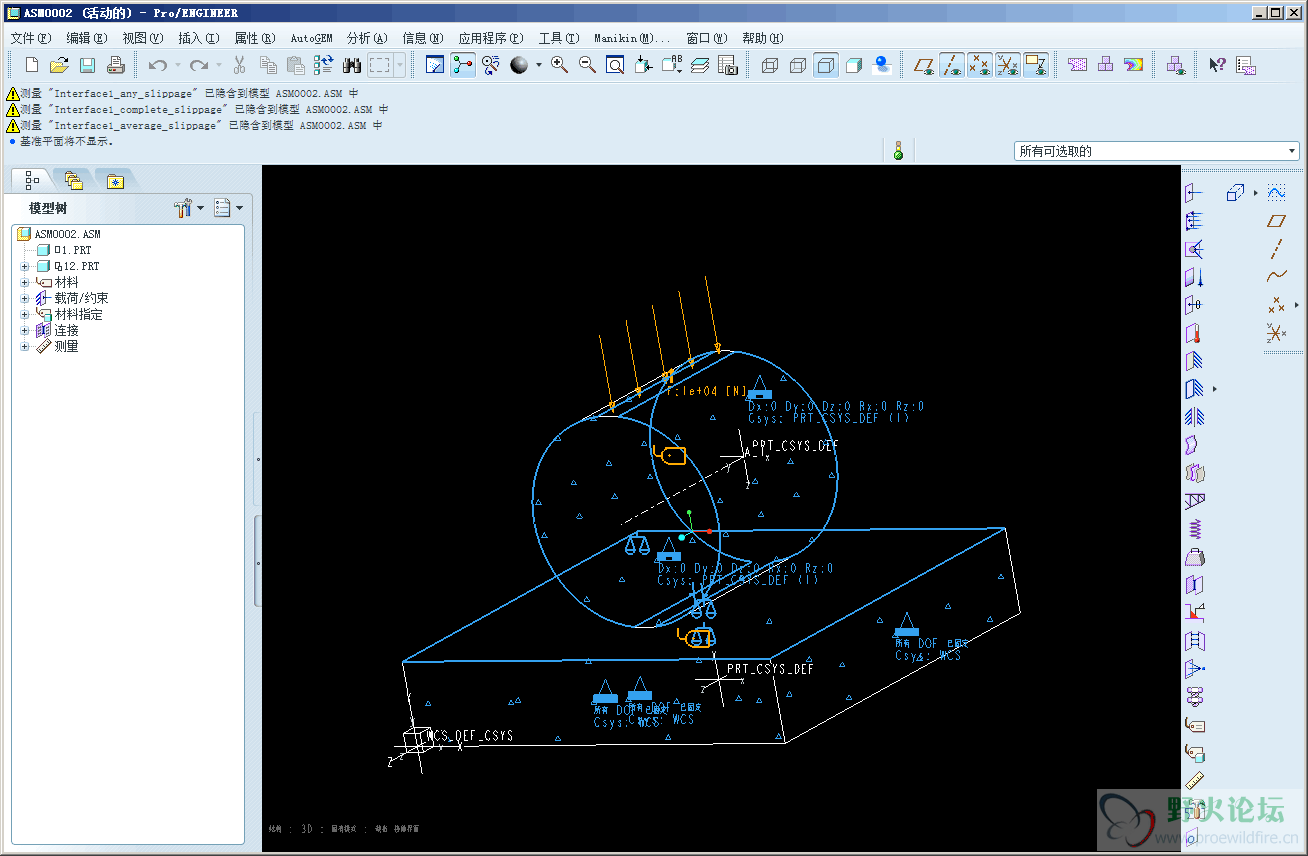Create a new file with the blank page icon
This screenshot has height=856, width=1308.
(x=32, y=65)
